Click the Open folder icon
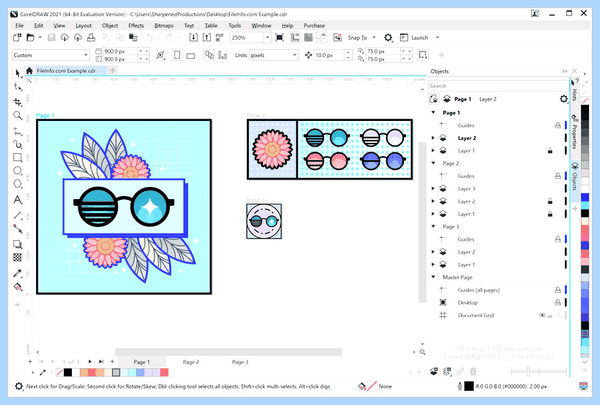The image size is (600, 405). click(x=30, y=38)
